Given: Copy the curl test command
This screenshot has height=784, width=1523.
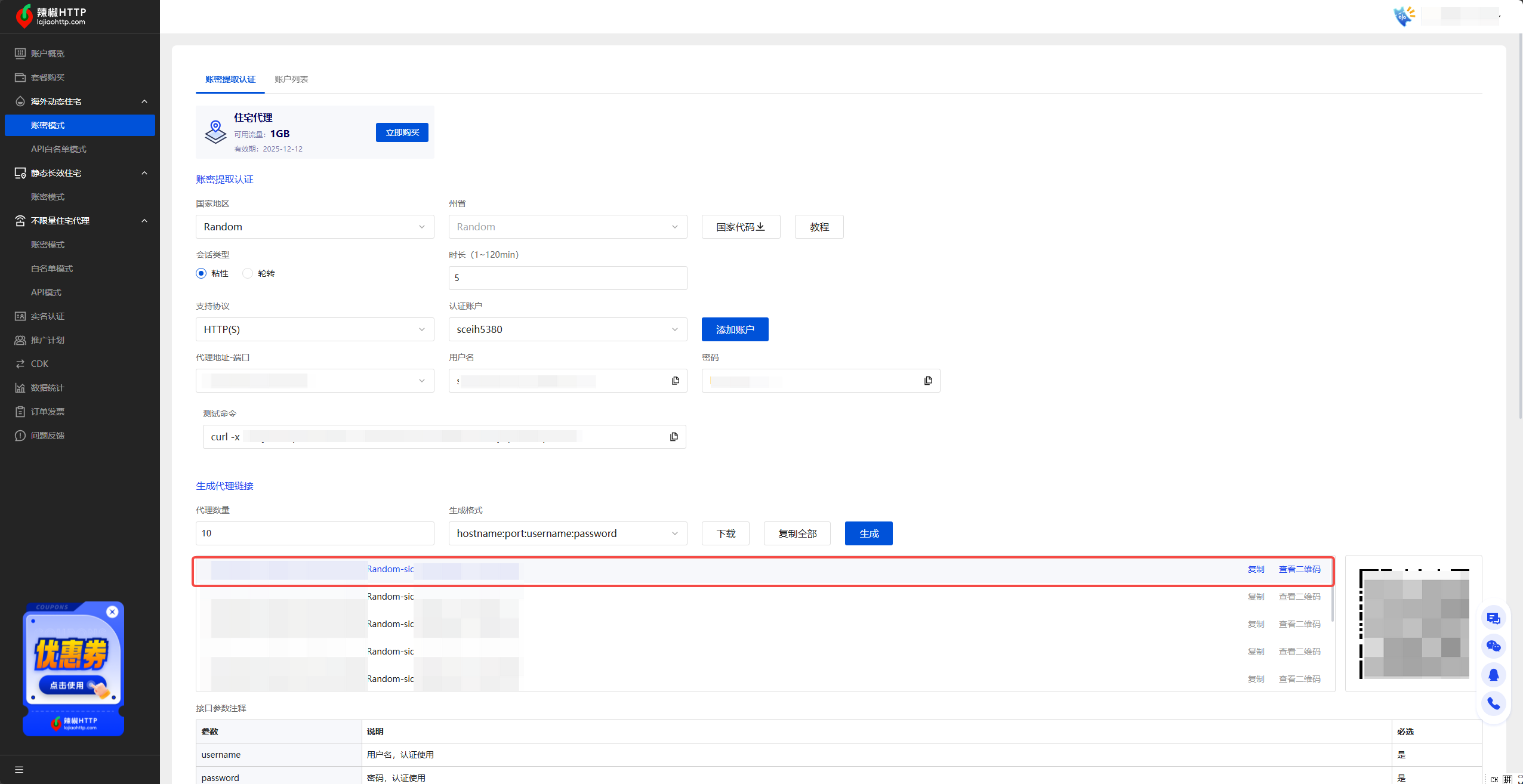Looking at the screenshot, I should point(674,437).
